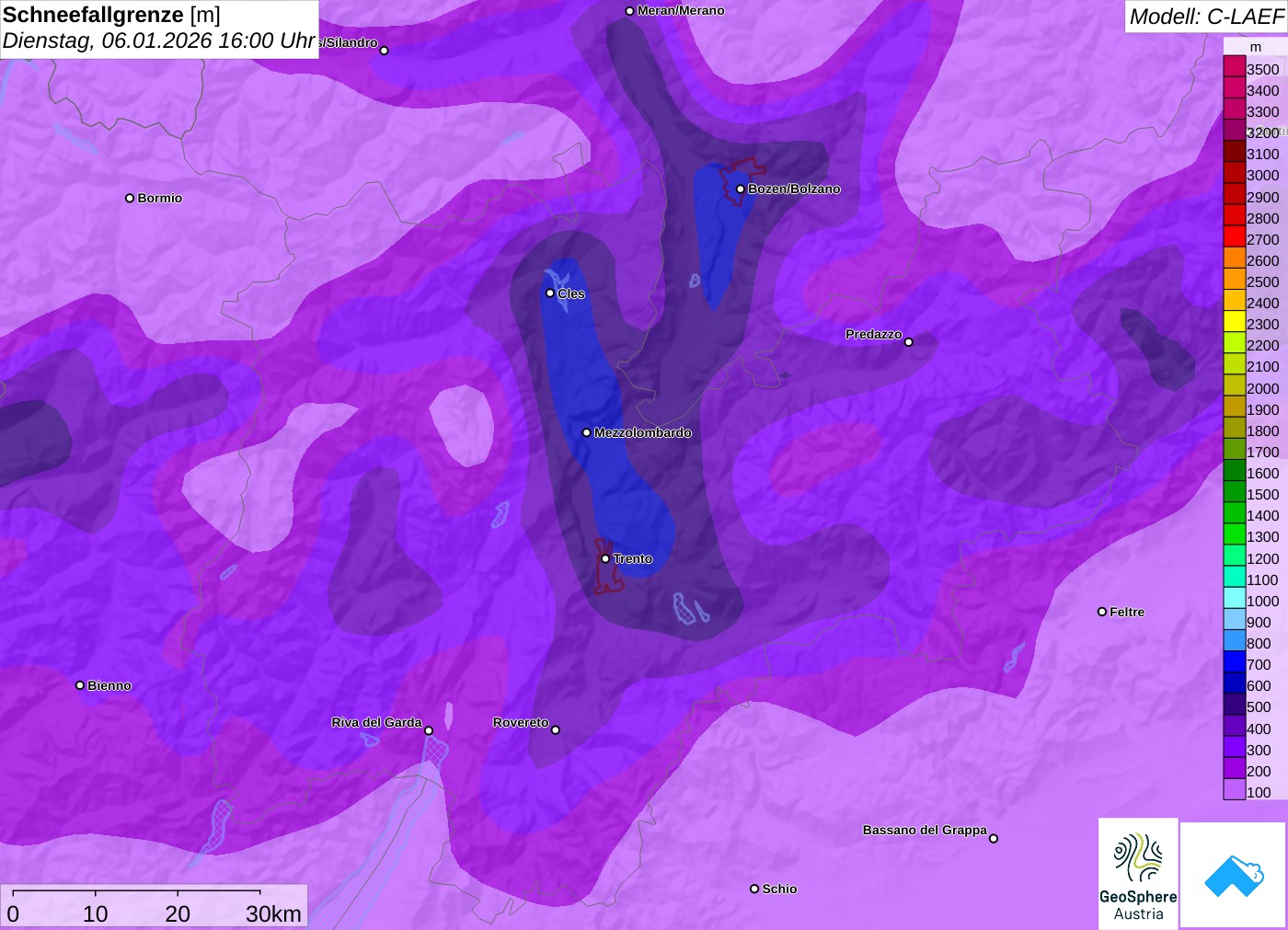
Task: Select the 1500 m green legend swatch
Action: [1235, 491]
